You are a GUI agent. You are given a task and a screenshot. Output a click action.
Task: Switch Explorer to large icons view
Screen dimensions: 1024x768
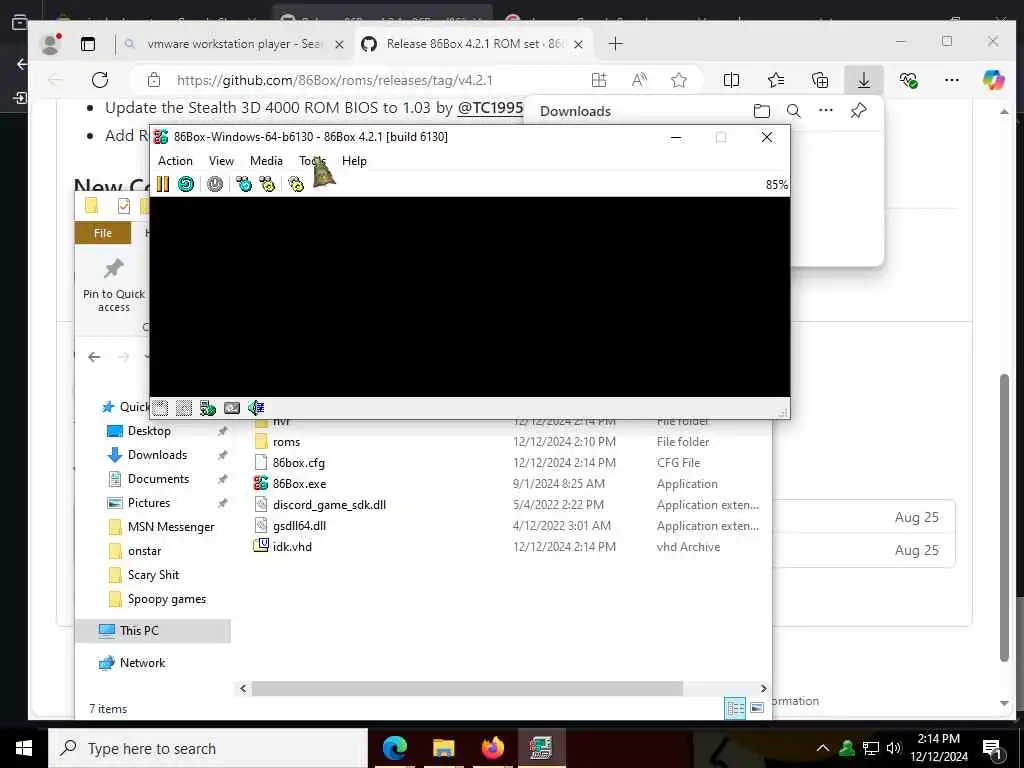757,708
